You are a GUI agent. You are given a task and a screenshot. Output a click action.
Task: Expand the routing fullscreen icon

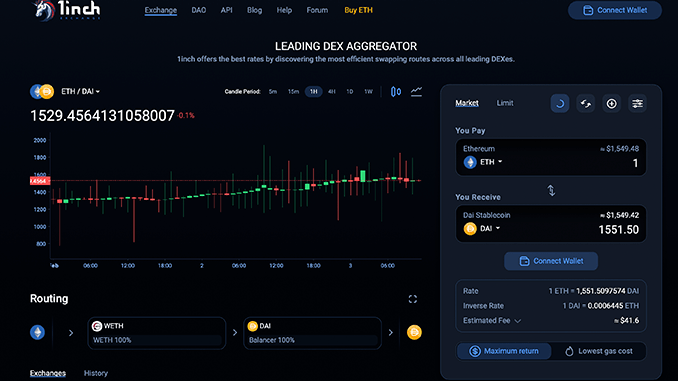pos(413,299)
